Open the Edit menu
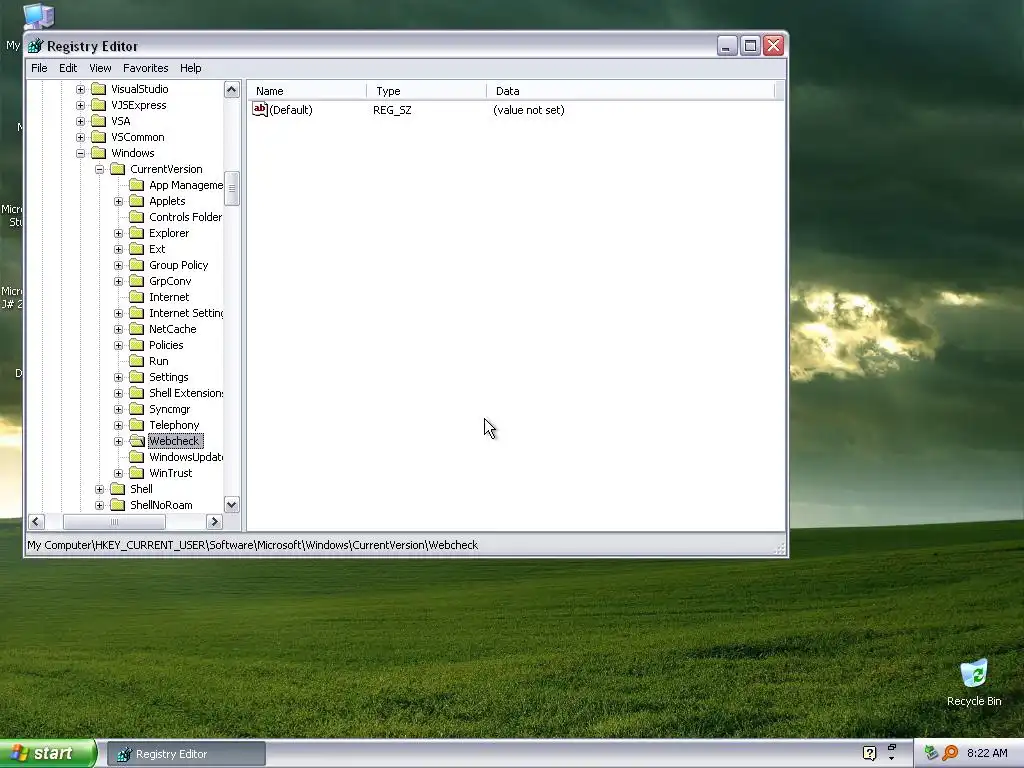Image resolution: width=1024 pixels, height=768 pixels. pos(68,68)
